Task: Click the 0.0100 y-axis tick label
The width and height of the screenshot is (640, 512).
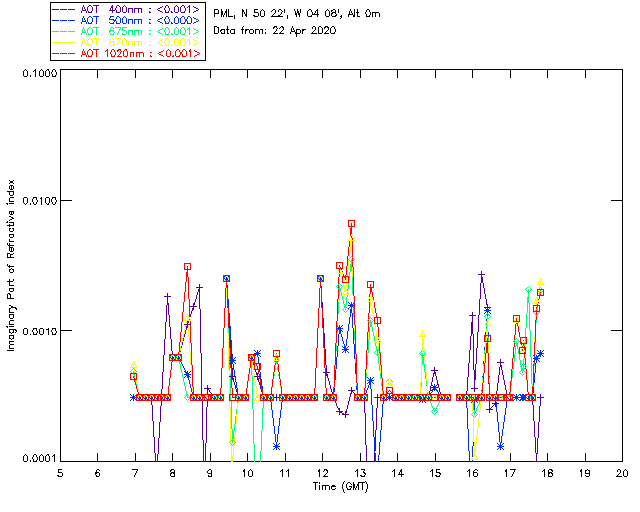Action: click(x=39, y=200)
